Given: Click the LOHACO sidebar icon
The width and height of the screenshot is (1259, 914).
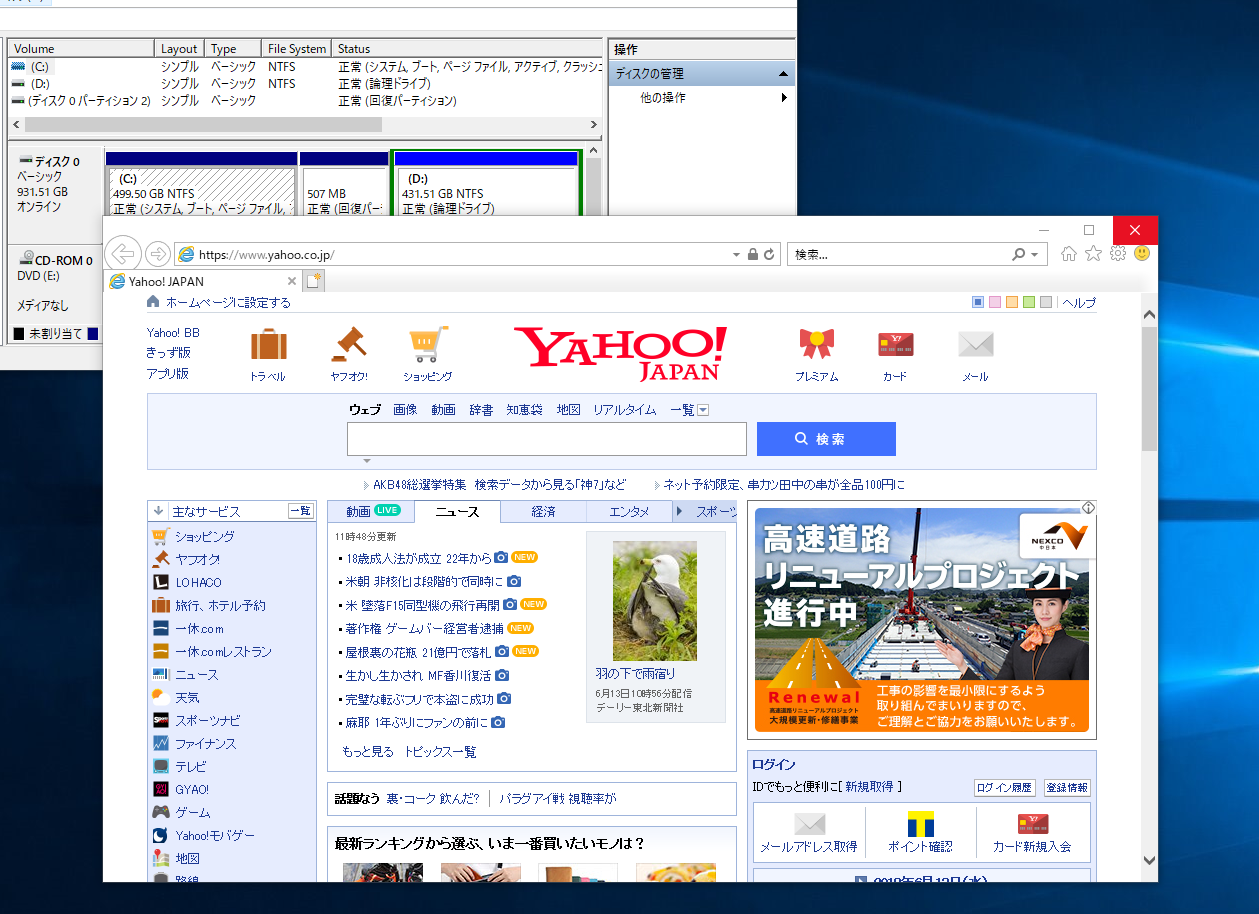Looking at the screenshot, I should click(x=160, y=582).
